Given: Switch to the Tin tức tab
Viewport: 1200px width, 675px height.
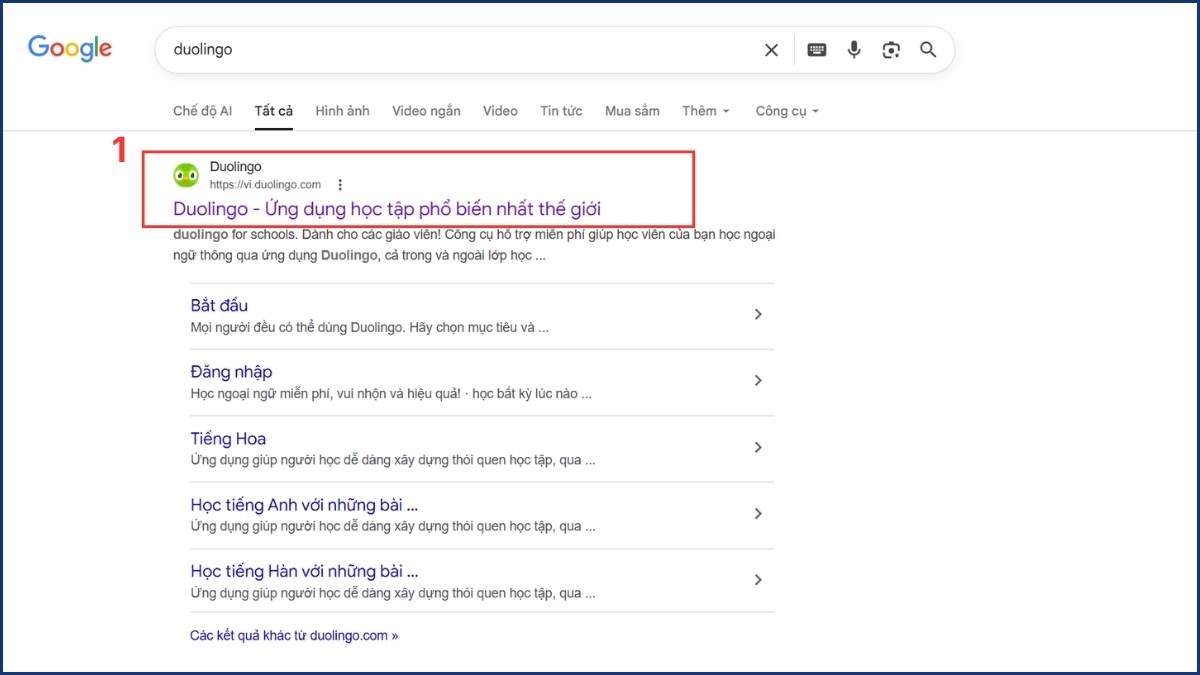Looking at the screenshot, I should click(561, 111).
